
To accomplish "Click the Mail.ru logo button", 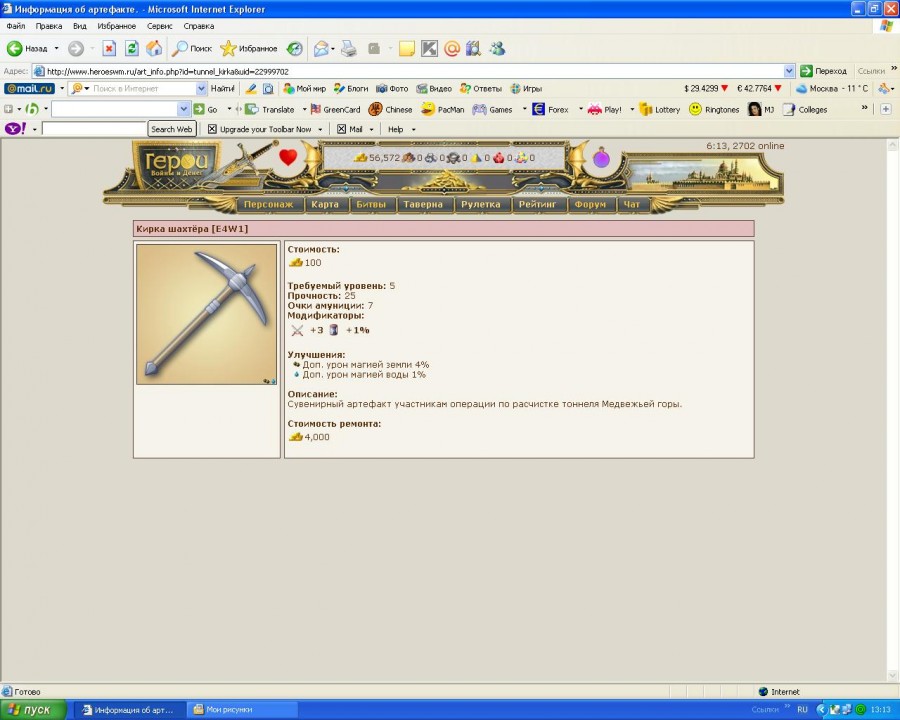I will (x=30, y=89).
